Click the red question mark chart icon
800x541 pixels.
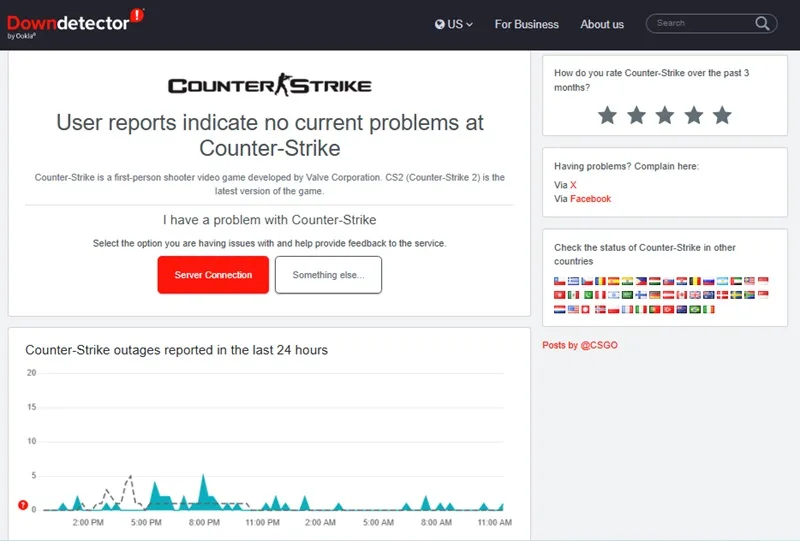23,505
